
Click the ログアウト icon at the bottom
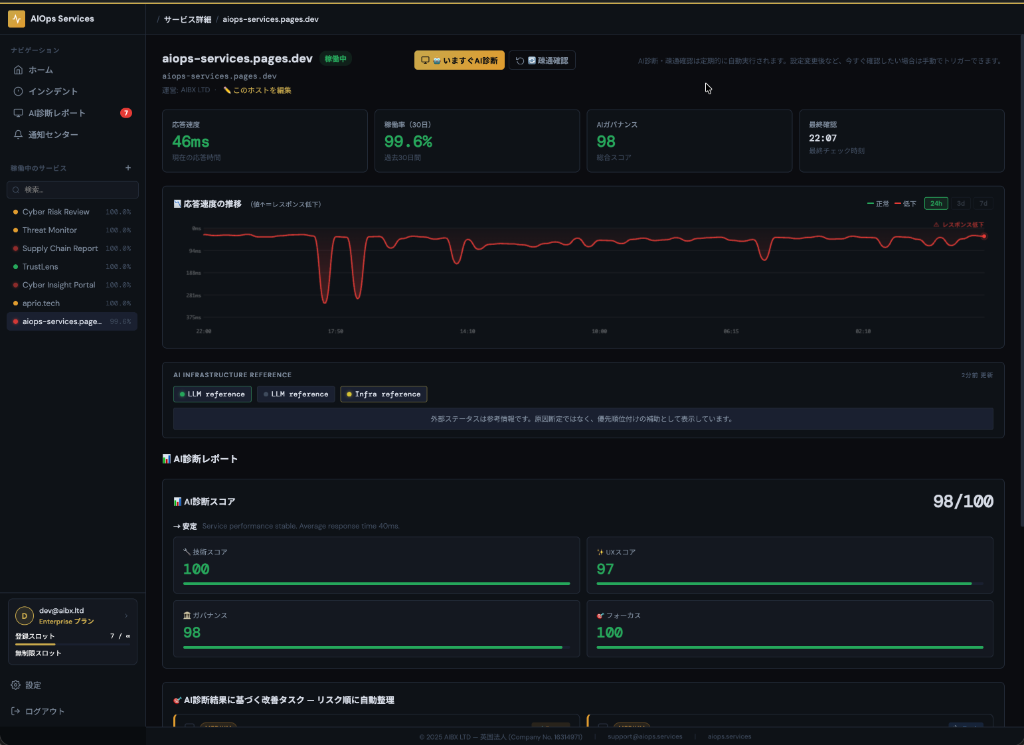pyautogui.click(x=15, y=711)
